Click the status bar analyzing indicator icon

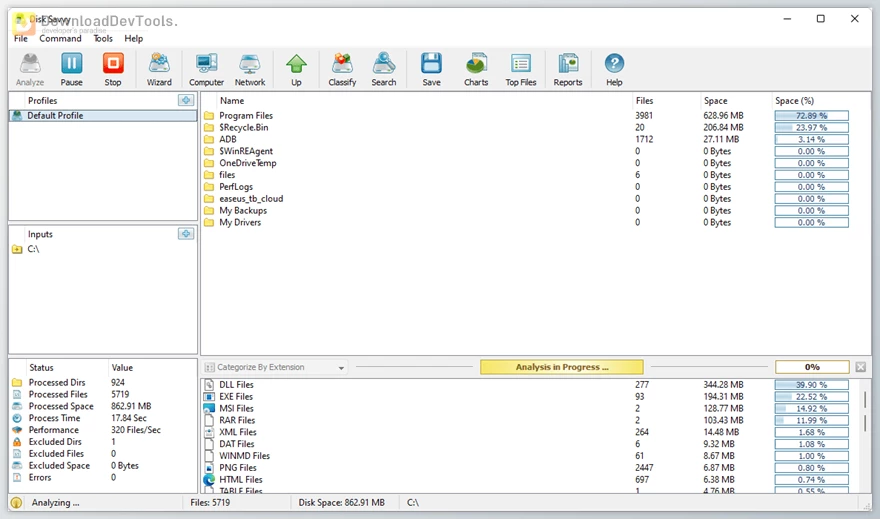pyautogui.click(x=16, y=503)
